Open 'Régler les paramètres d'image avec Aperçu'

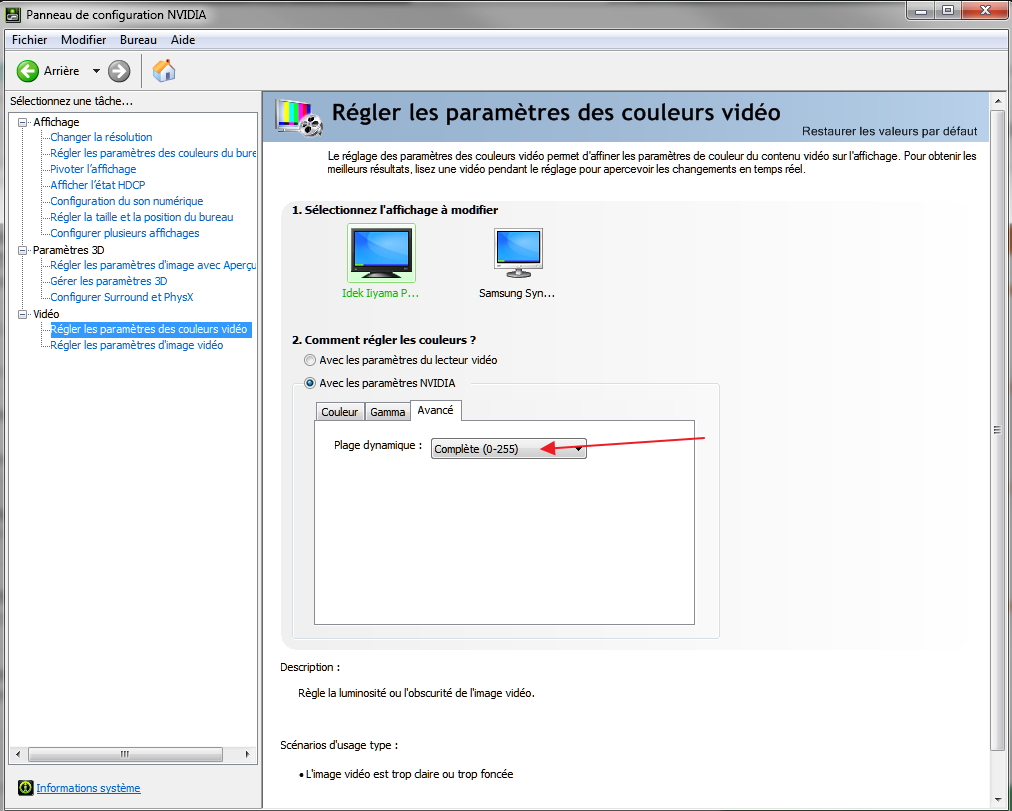pyautogui.click(x=153, y=265)
